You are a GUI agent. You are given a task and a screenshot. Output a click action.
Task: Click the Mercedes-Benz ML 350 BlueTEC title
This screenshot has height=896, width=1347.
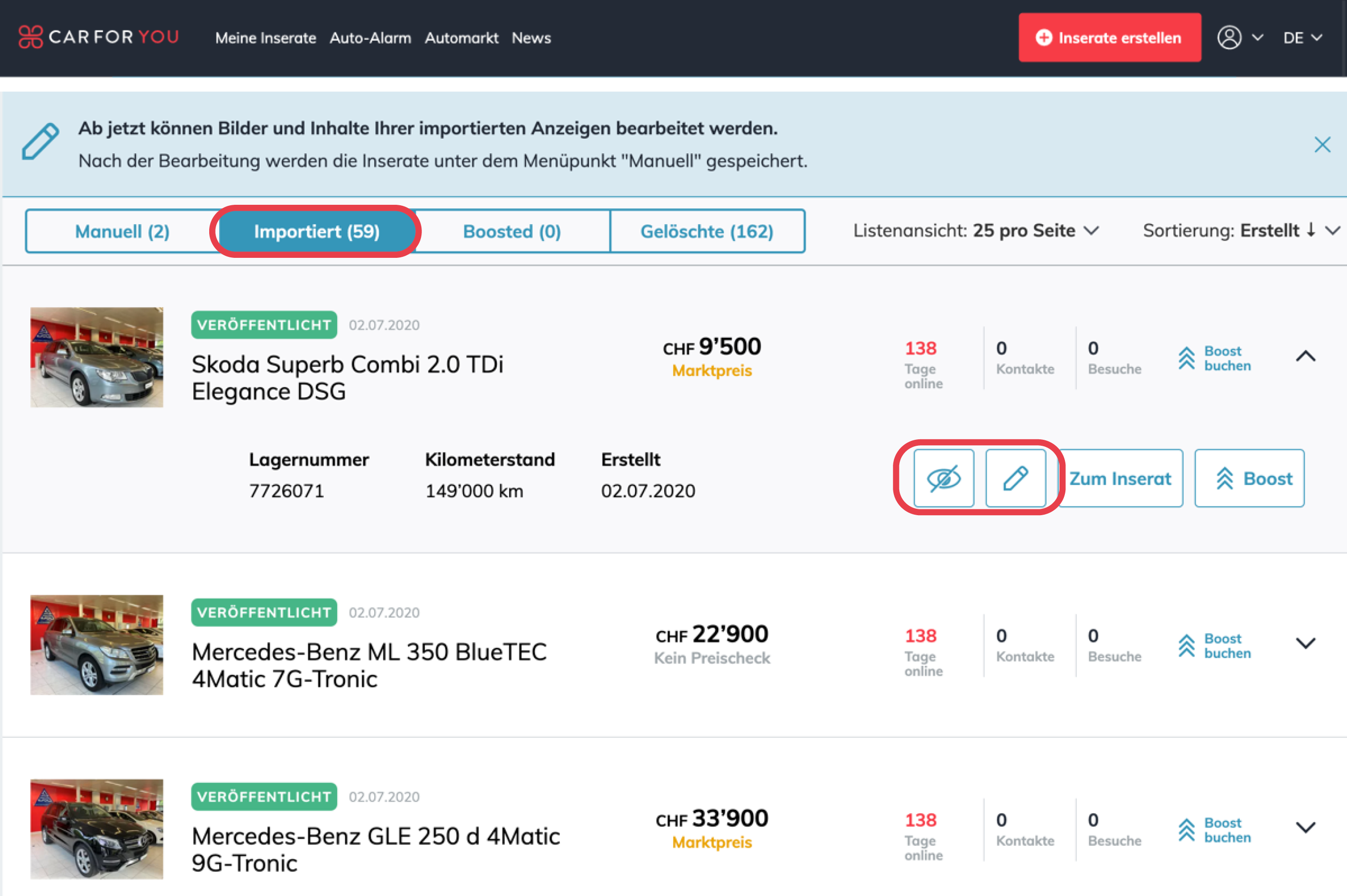click(x=369, y=665)
